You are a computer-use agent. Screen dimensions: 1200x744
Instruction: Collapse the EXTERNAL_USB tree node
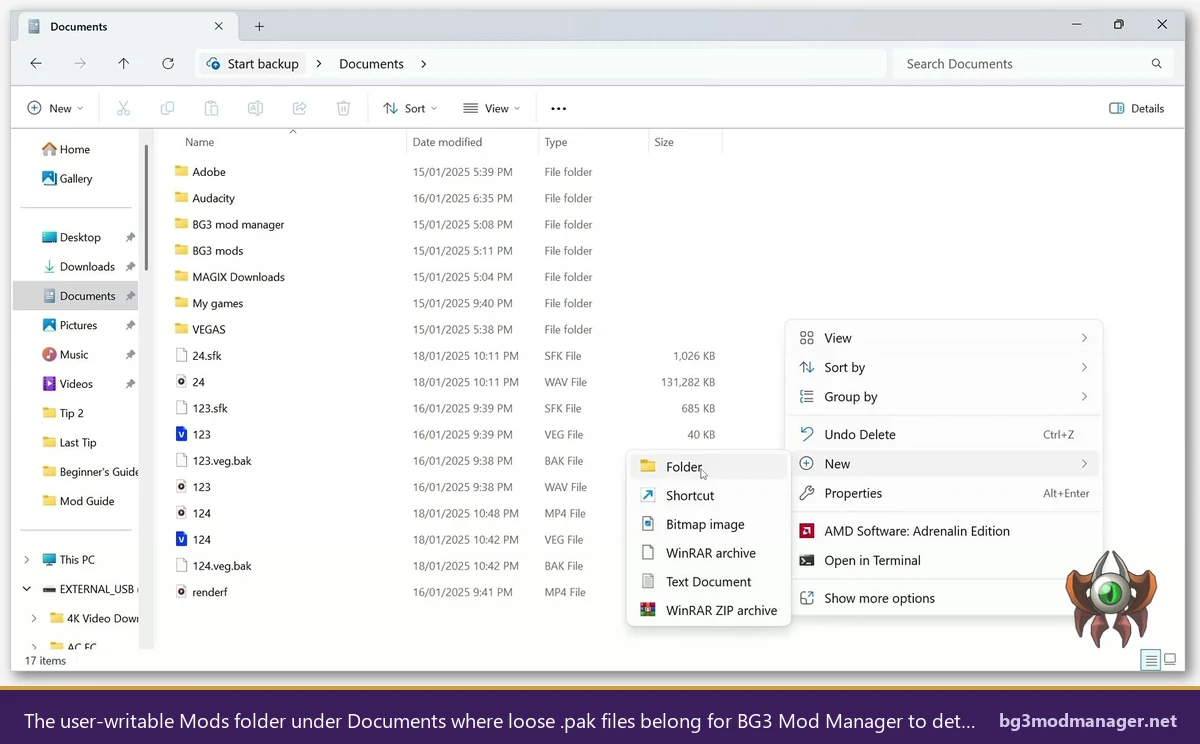tap(27, 589)
